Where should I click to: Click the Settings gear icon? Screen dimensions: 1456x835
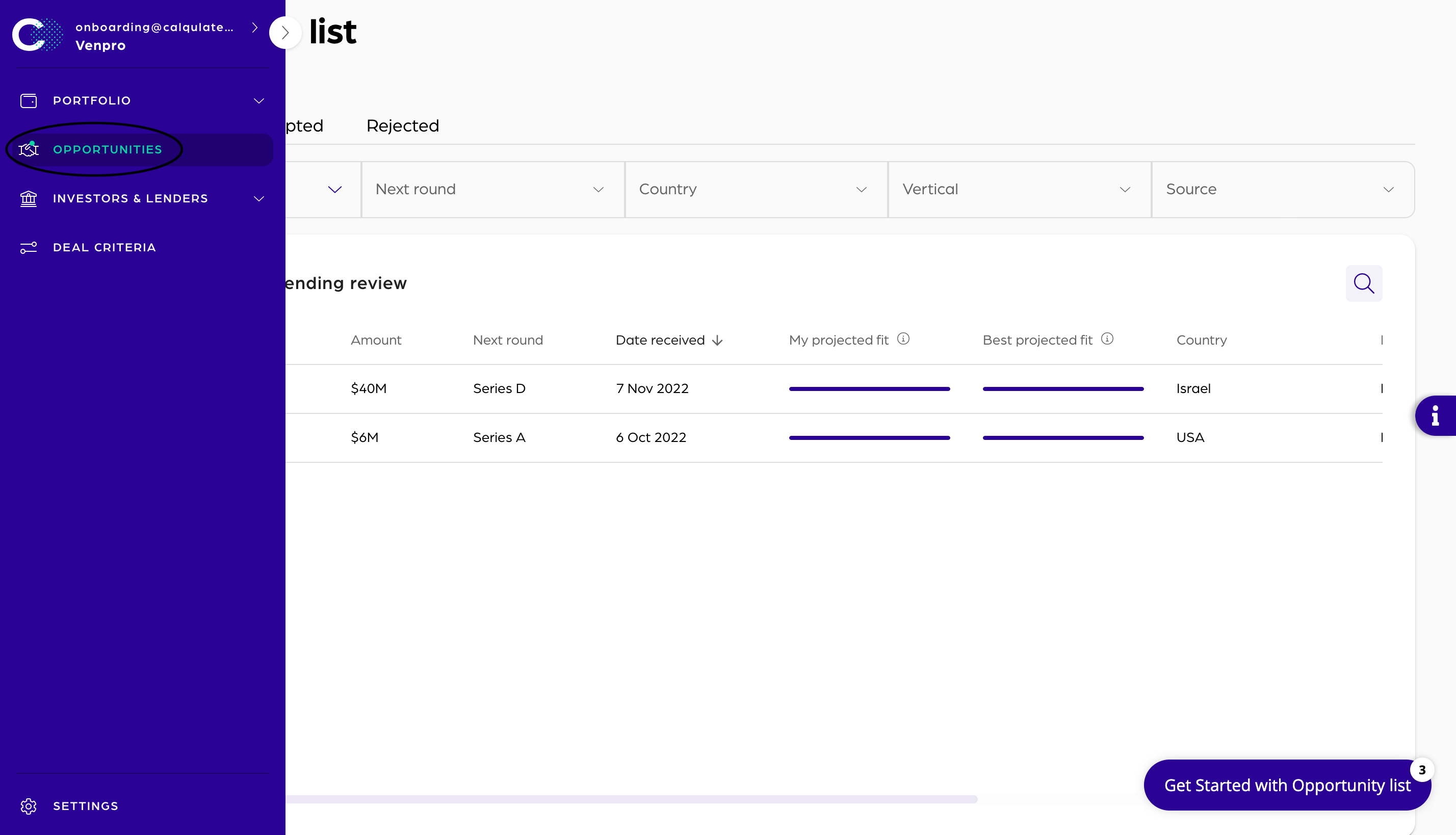pyautogui.click(x=28, y=806)
